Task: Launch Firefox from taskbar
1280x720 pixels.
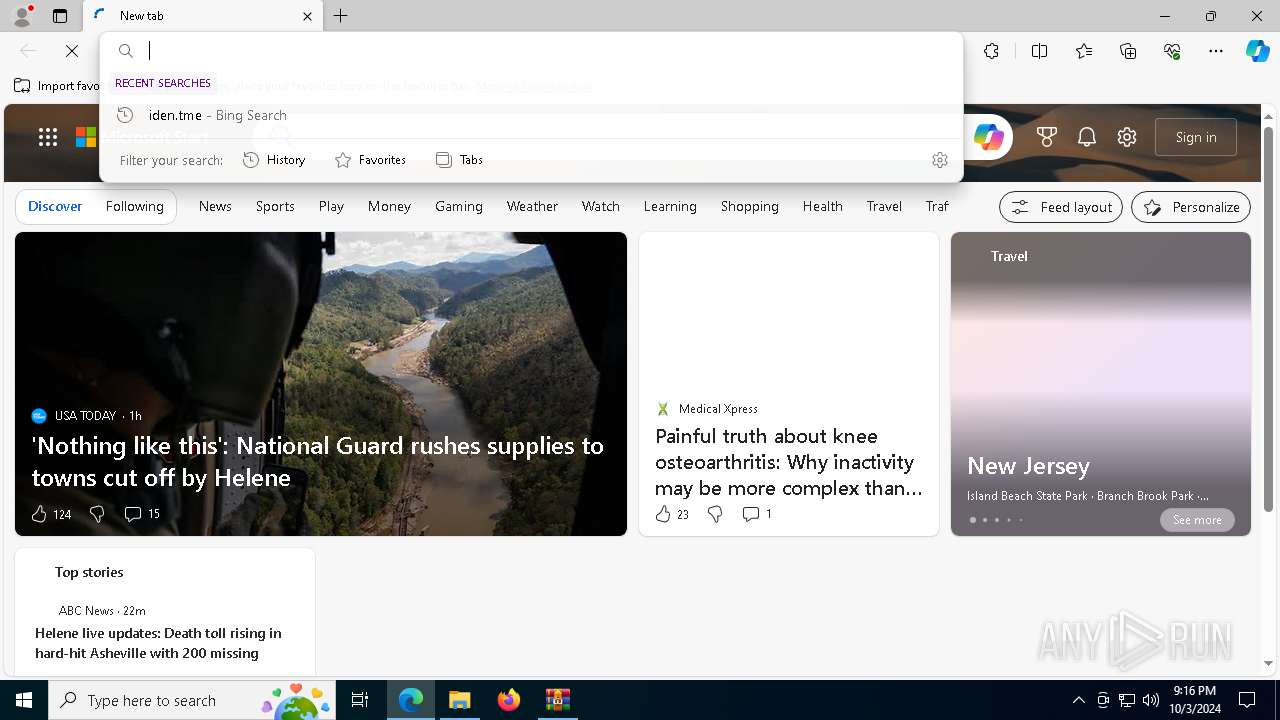Action: (509, 700)
